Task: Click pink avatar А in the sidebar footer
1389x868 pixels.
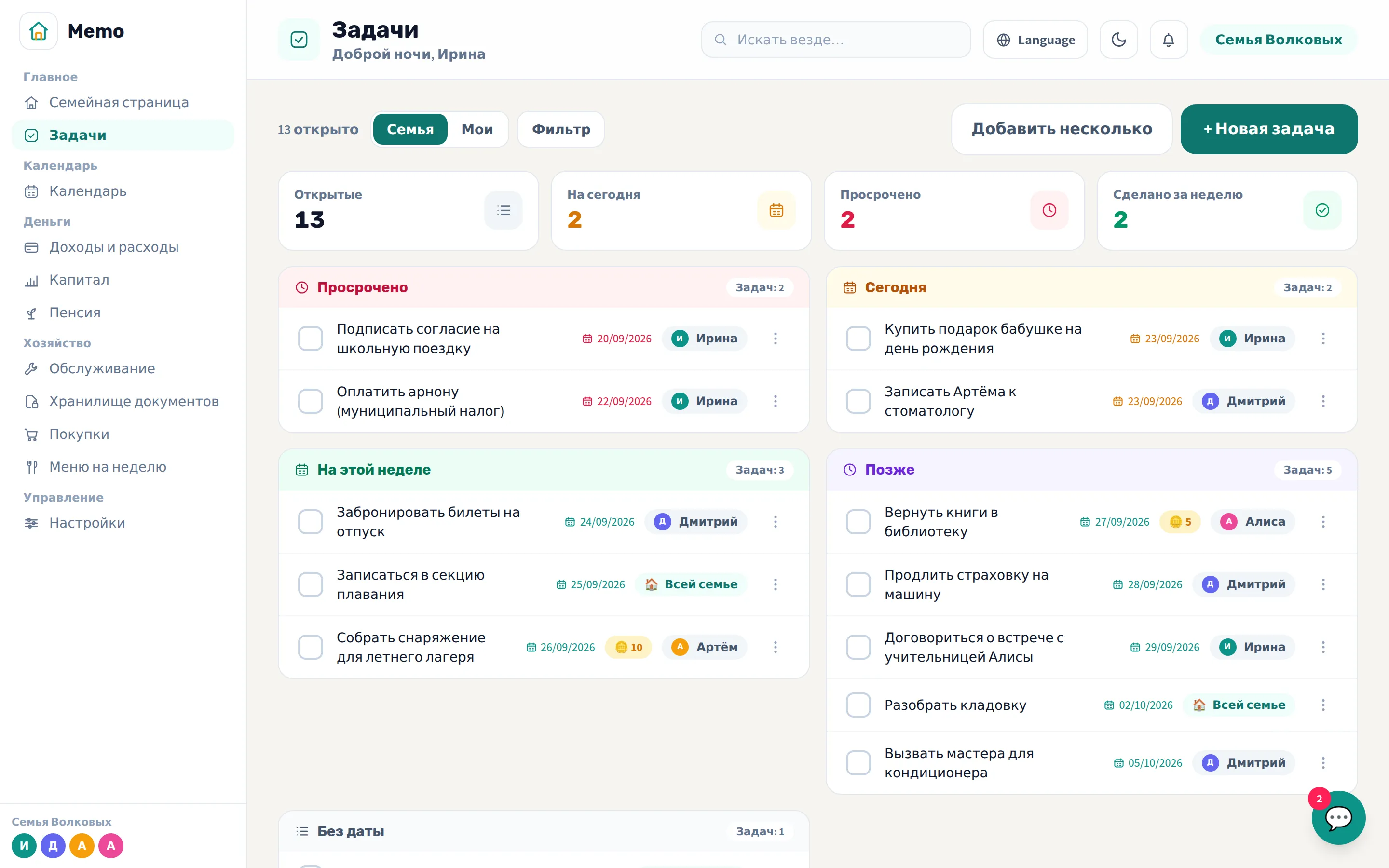Action: coord(111,846)
